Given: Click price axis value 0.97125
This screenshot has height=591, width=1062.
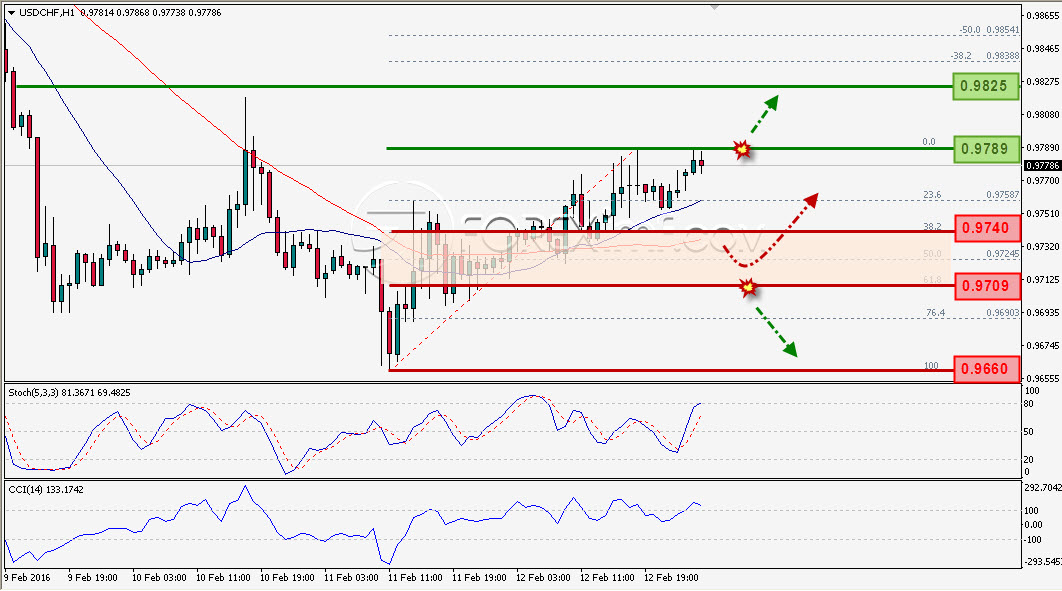Looking at the screenshot, I should point(1043,280).
